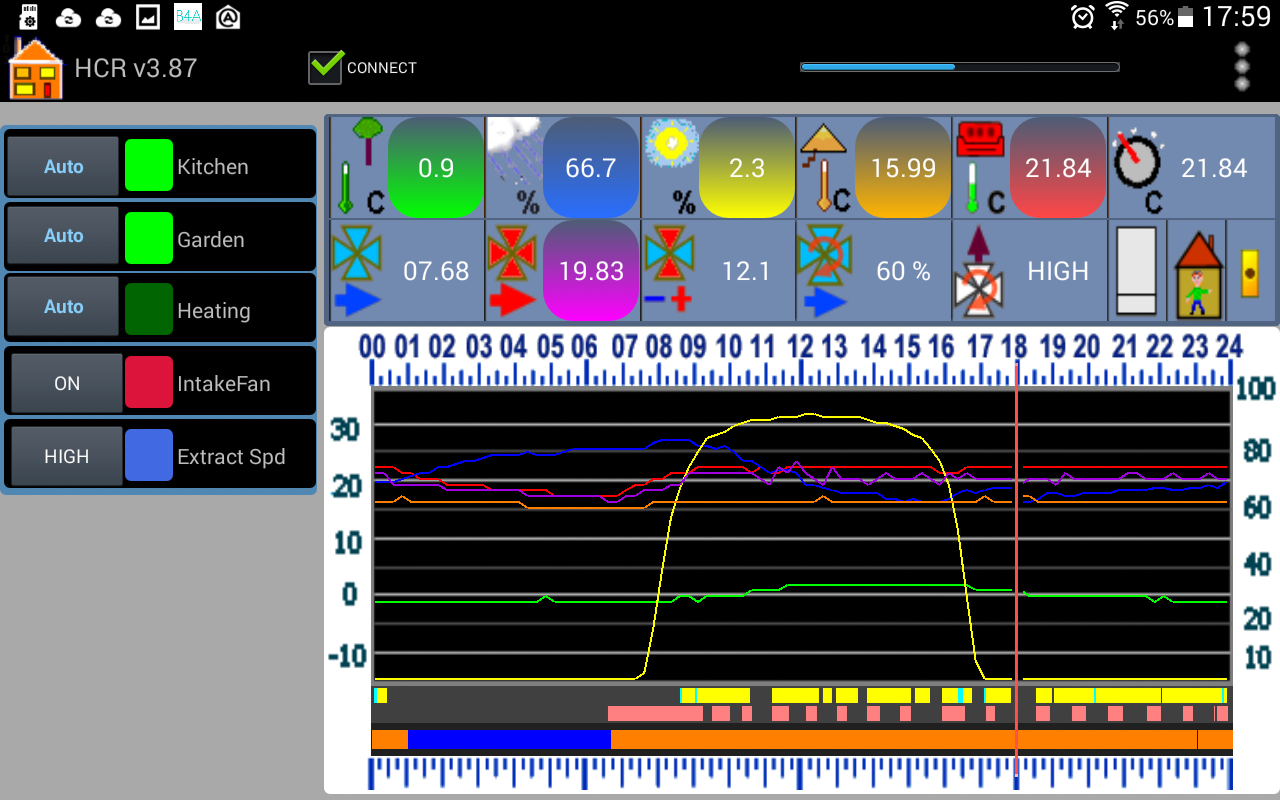The image size is (1280, 800).
Task: Open the three-dot overflow menu
Action: pyautogui.click(x=1242, y=67)
